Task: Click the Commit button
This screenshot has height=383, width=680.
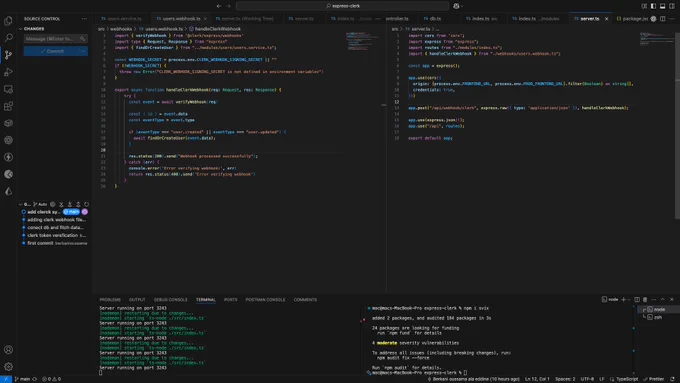Action: tap(52, 51)
